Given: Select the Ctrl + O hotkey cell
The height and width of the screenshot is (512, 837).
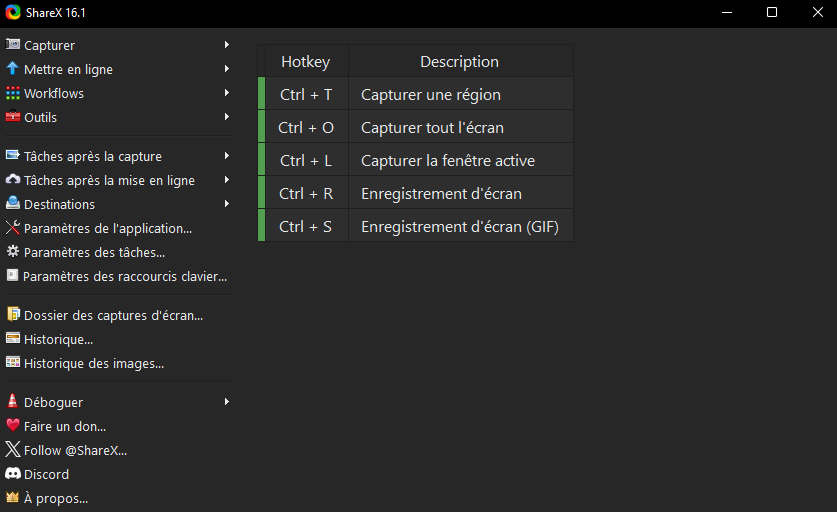Looking at the screenshot, I should point(306,128).
